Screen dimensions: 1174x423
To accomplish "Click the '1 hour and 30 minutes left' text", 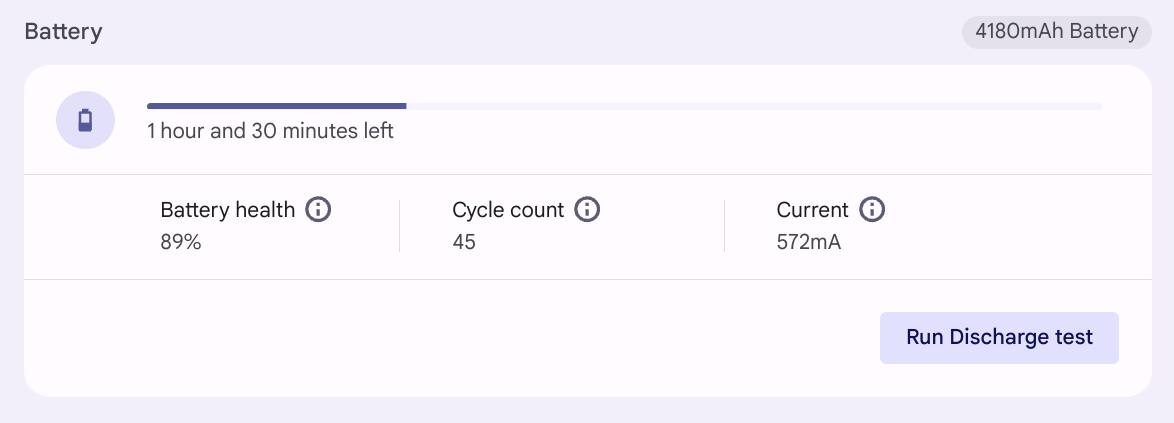I will pos(270,131).
